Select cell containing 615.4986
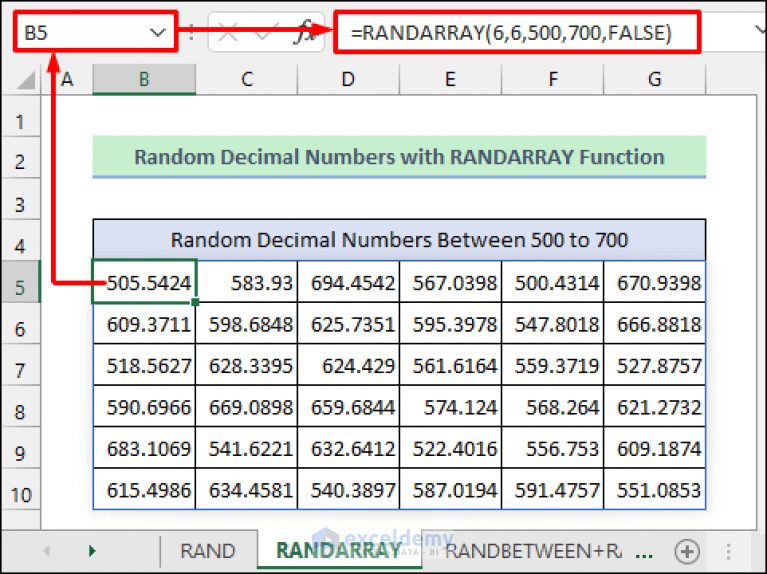 tap(144, 489)
